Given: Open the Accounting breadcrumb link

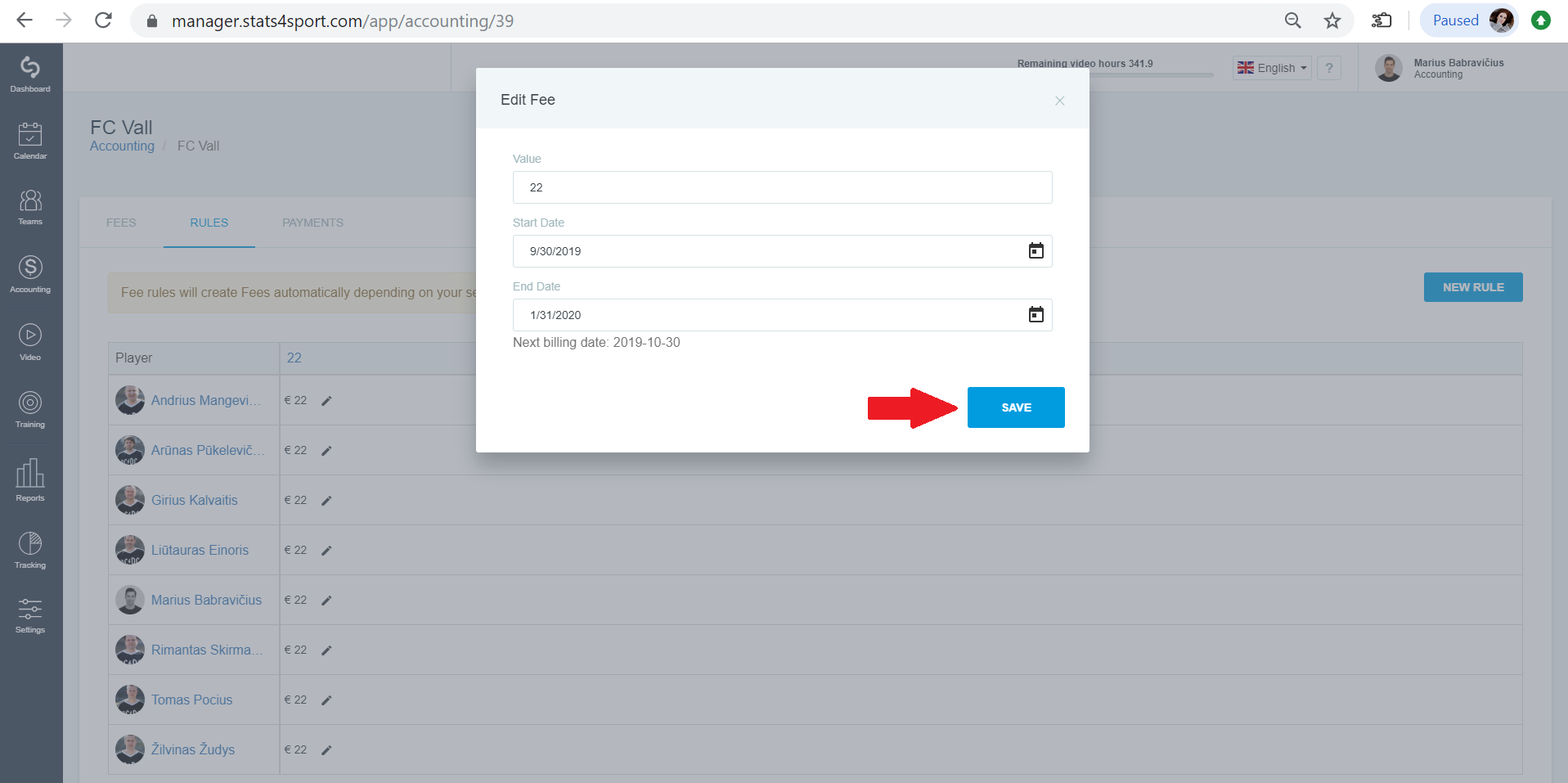Looking at the screenshot, I should coord(122,146).
